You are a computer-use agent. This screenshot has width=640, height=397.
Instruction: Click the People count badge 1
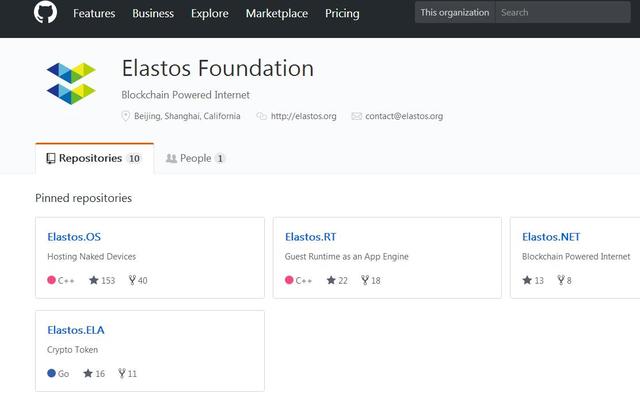pyautogui.click(x=220, y=158)
